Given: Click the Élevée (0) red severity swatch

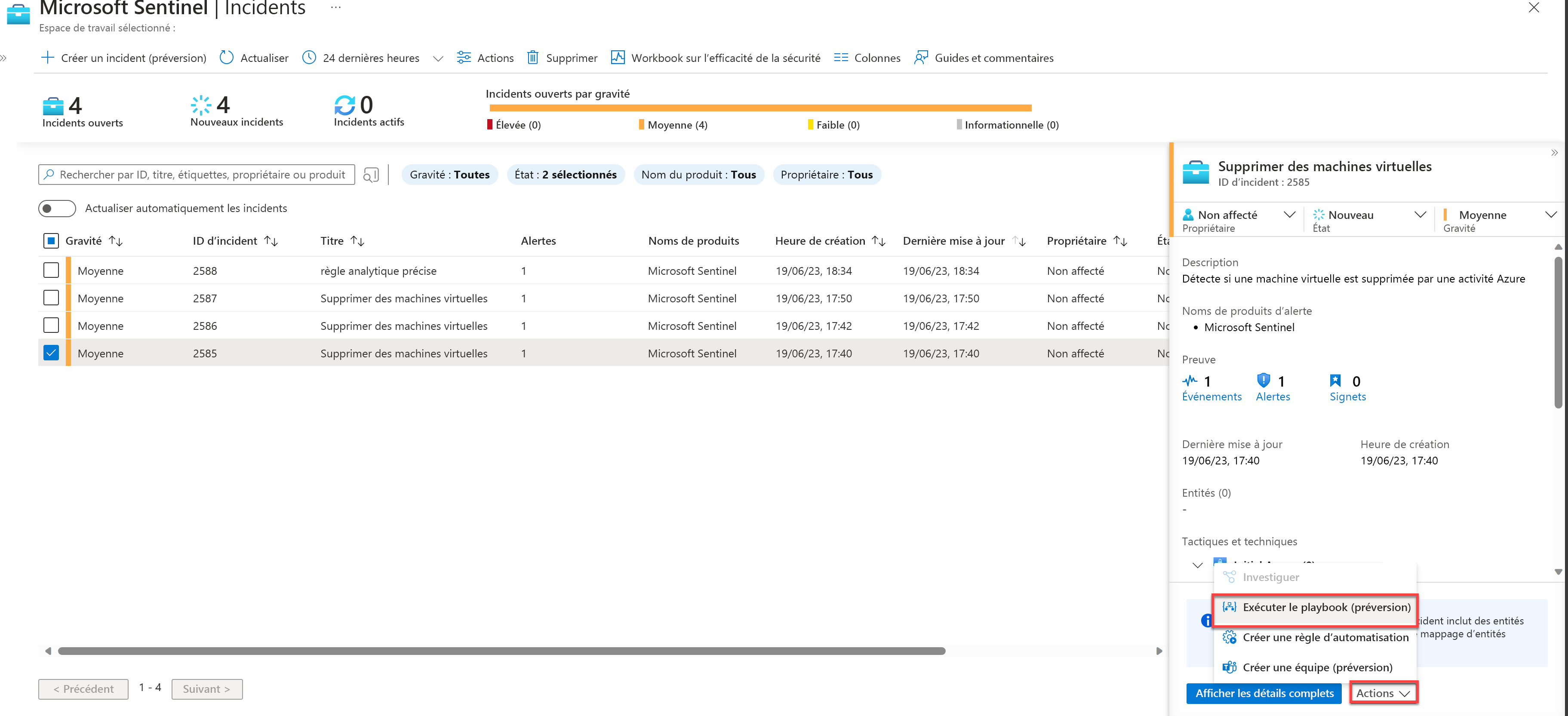Looking at the screenshot, I should 489,125.
